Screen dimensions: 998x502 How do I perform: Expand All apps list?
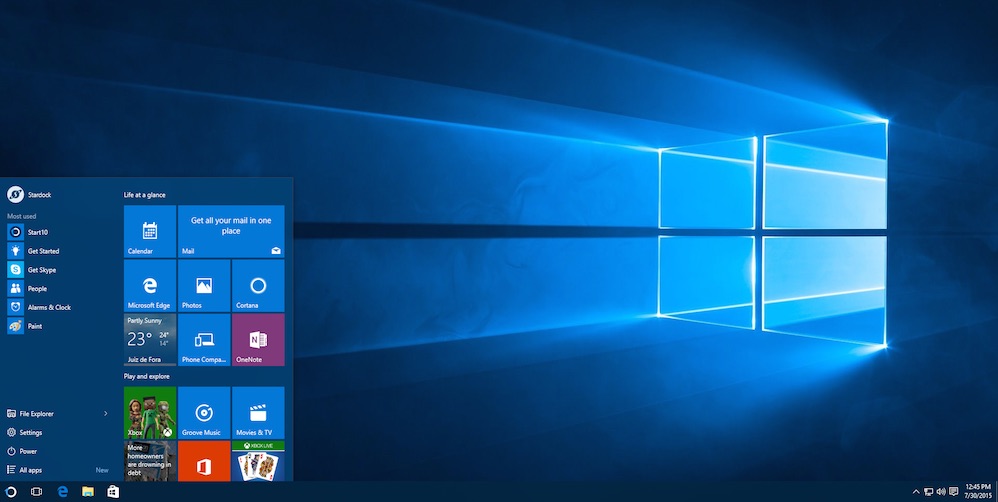[30, 470]
